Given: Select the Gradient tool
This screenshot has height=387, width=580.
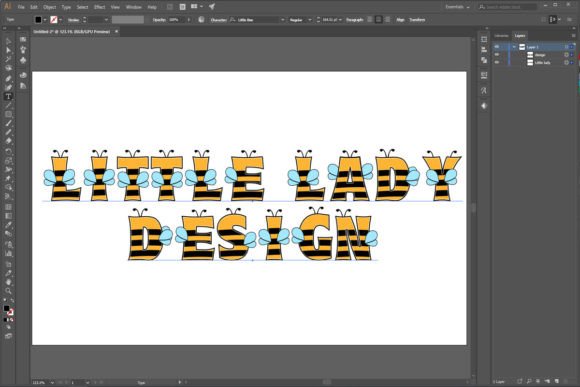Looking at the screenshot, I should pos(8,216).
